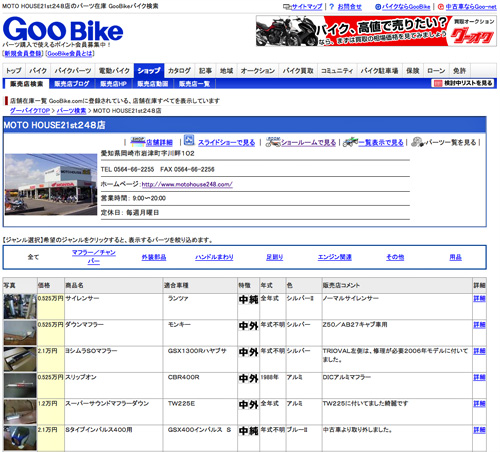Switch to the バイク駐車場 tab

[x=379, y=71]
